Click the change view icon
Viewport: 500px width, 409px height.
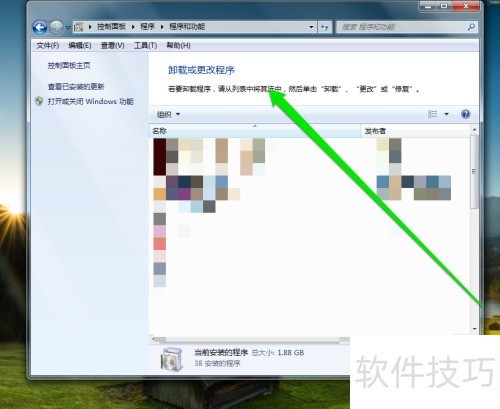[432, 114]
